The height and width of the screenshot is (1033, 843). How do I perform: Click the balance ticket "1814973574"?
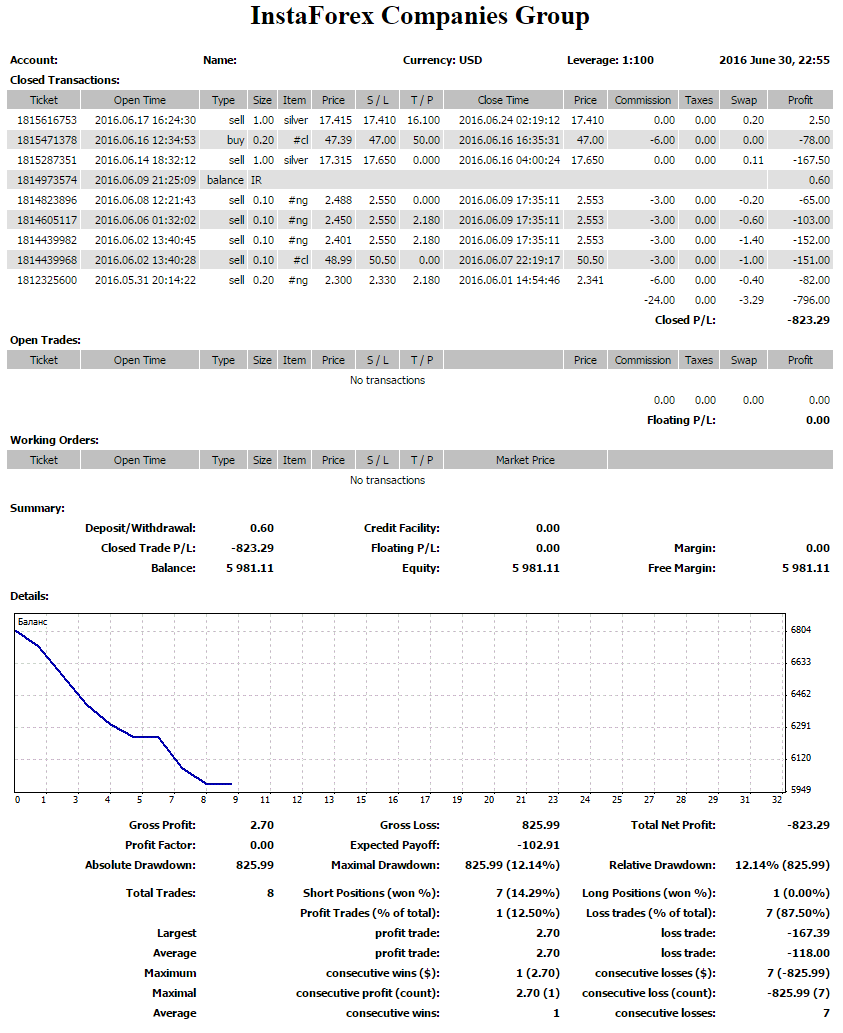pyautogui.click(x=47, y=181)
